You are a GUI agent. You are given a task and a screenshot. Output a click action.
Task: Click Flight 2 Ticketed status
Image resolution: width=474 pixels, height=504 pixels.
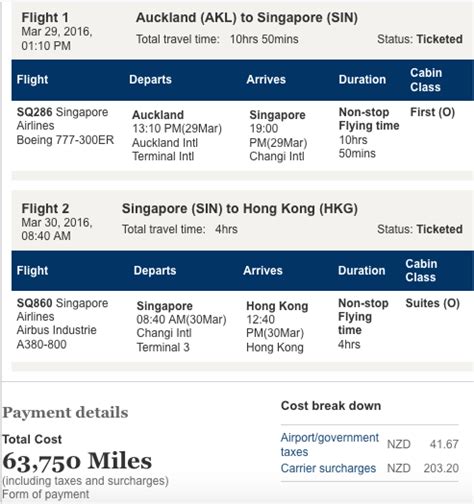pyautogui.click(x=439, y=229)
